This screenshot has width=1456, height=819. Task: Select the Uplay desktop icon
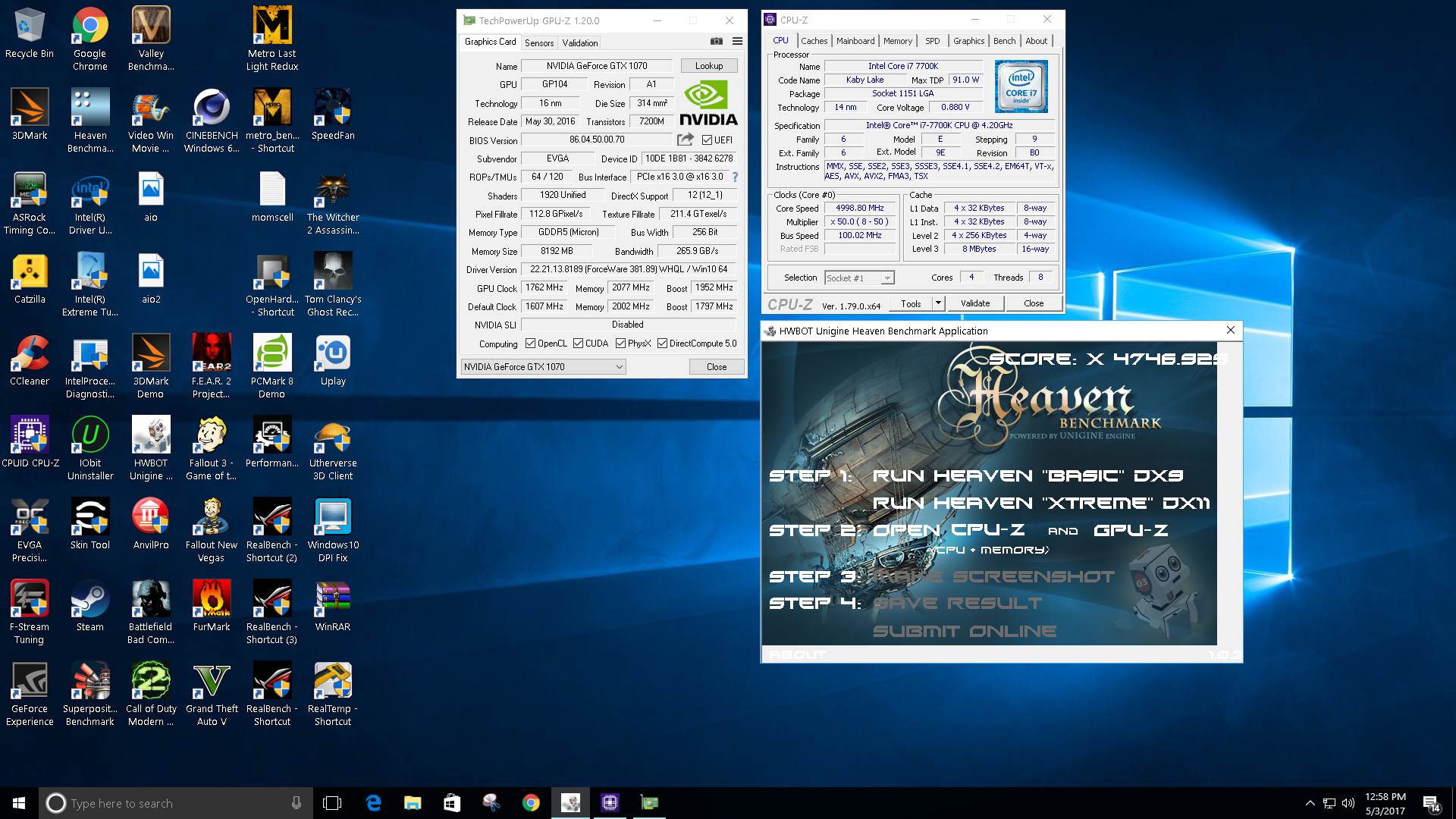333,360
